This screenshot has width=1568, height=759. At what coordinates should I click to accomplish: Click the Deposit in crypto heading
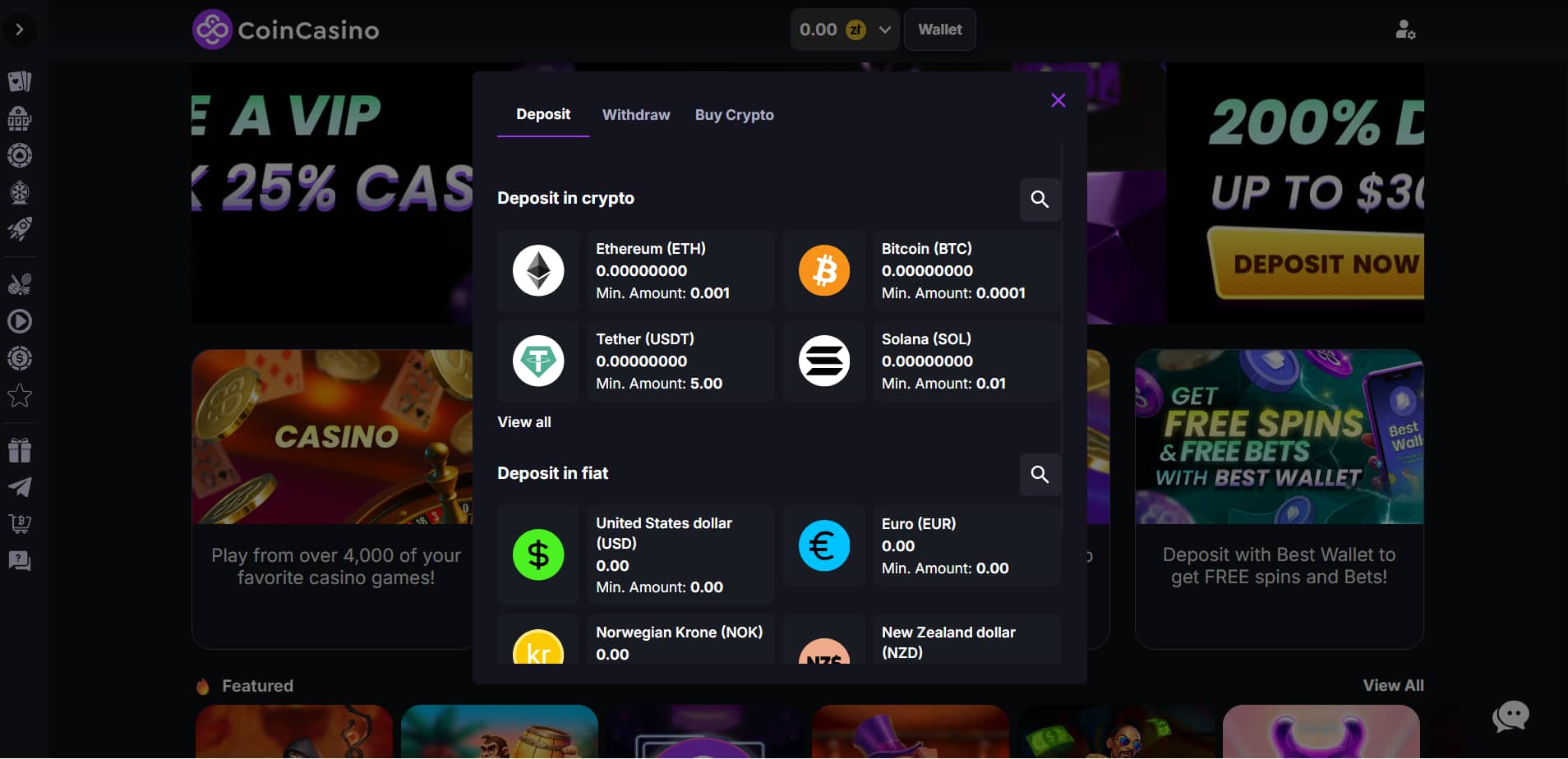point(566,198)
